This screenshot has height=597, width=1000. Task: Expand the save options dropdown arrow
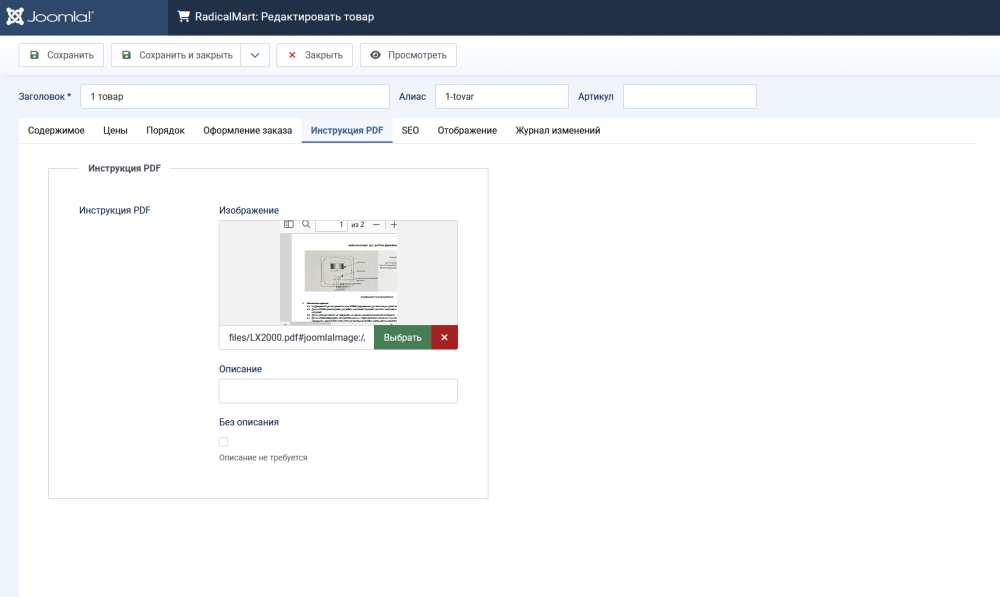(x=255, y=55)
